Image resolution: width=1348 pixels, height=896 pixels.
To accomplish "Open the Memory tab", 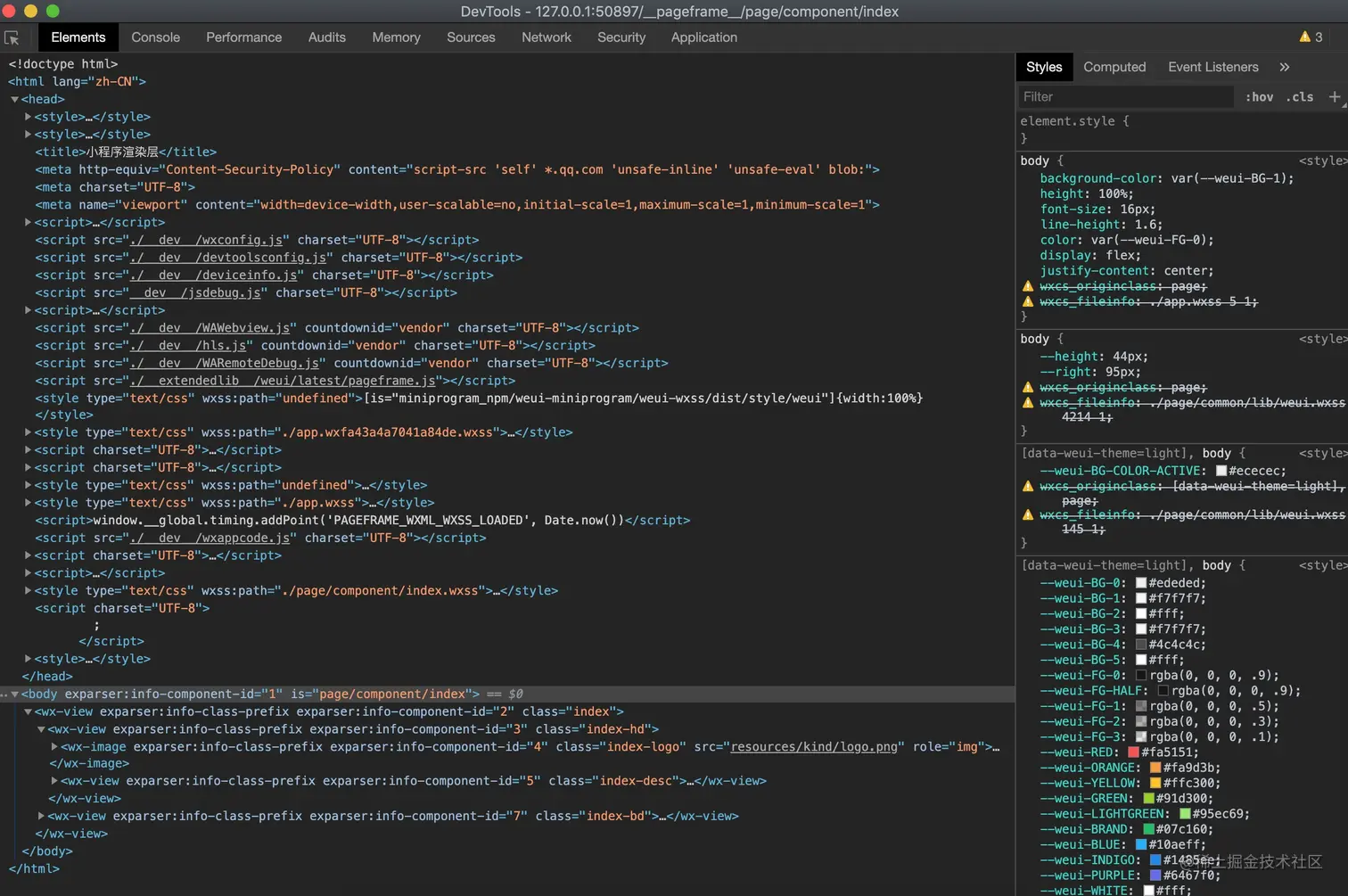I will [396, 37].
